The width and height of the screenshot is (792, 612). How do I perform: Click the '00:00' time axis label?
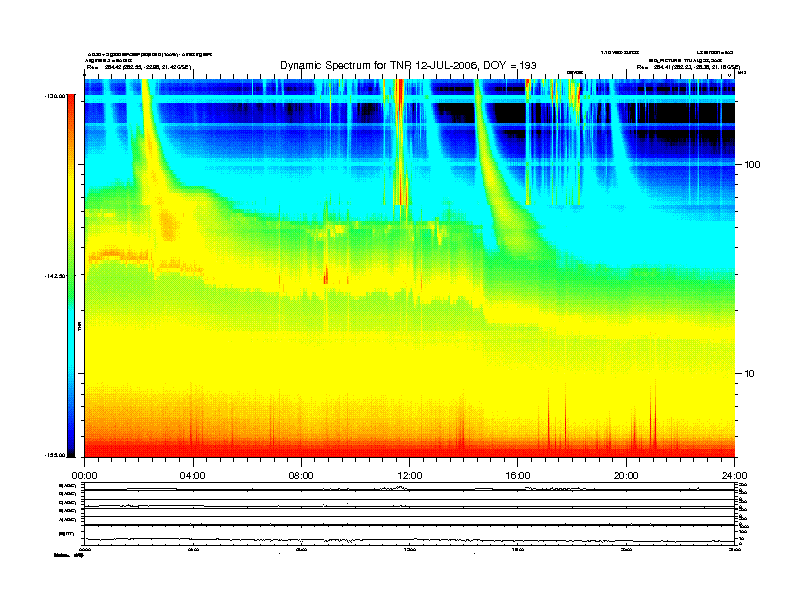click(x=84, y=476)
